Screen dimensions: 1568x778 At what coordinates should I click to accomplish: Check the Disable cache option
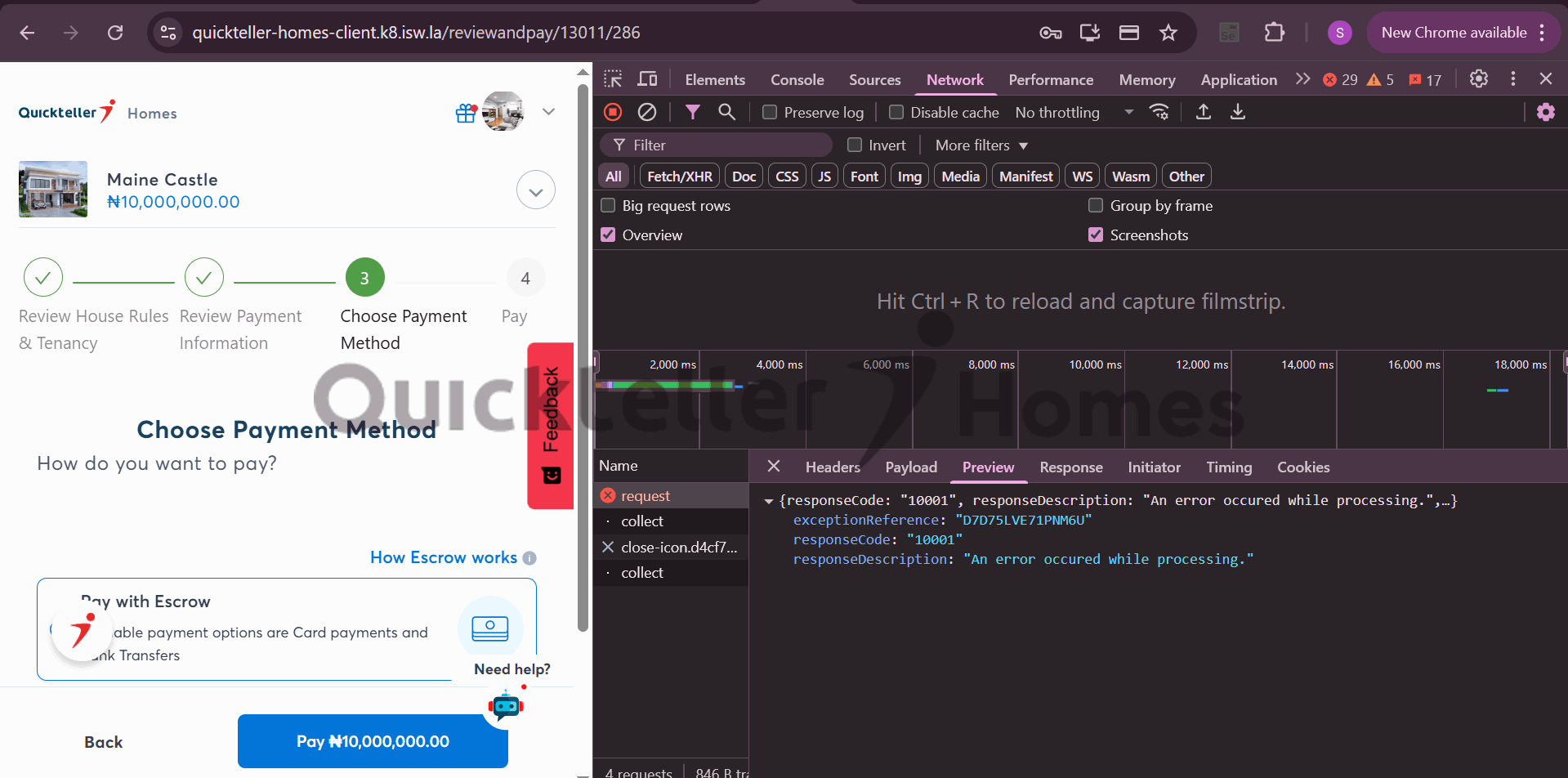[896, 112]
